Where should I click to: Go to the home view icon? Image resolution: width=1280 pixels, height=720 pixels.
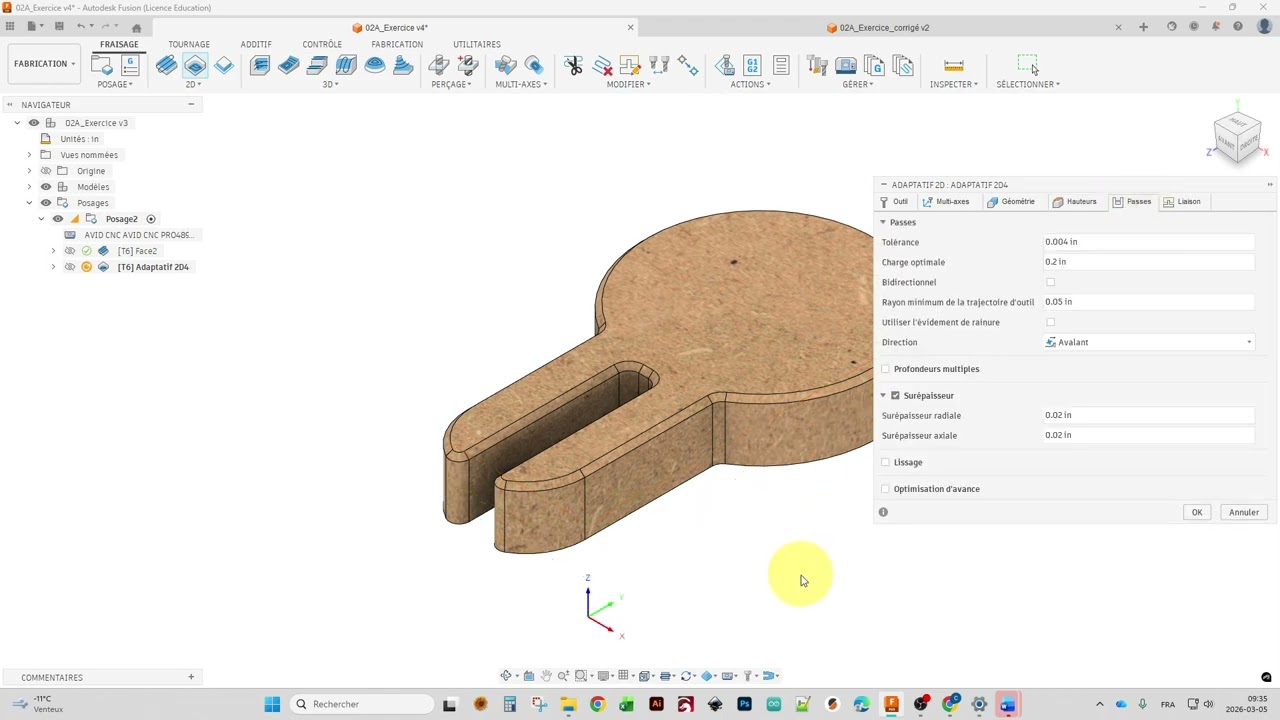tap(137, 28)
